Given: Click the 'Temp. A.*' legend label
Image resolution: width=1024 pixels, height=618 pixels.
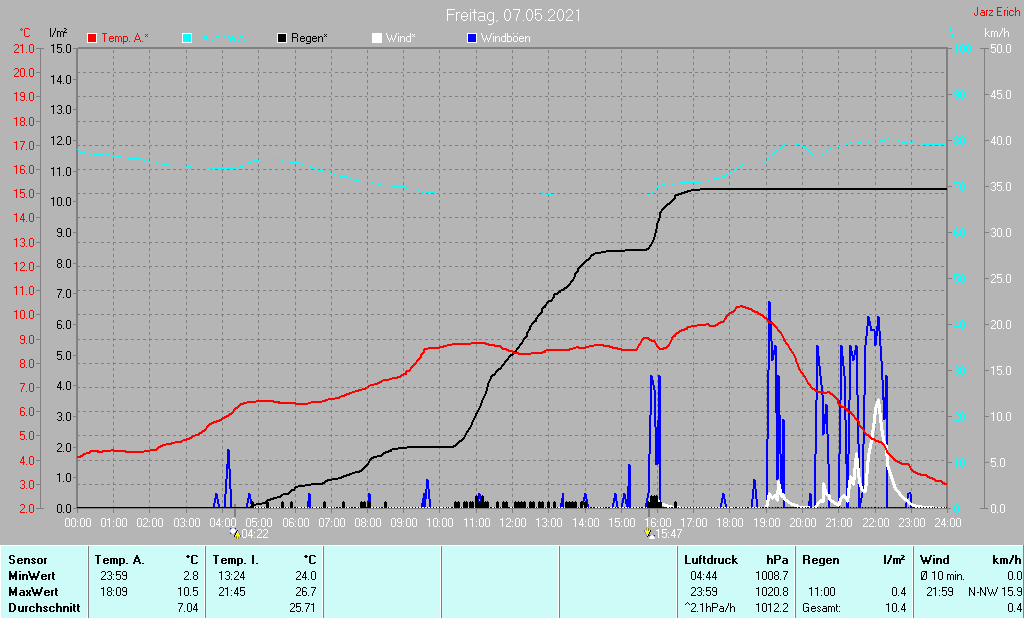Looking at the screenshot, I should point(125,39).
